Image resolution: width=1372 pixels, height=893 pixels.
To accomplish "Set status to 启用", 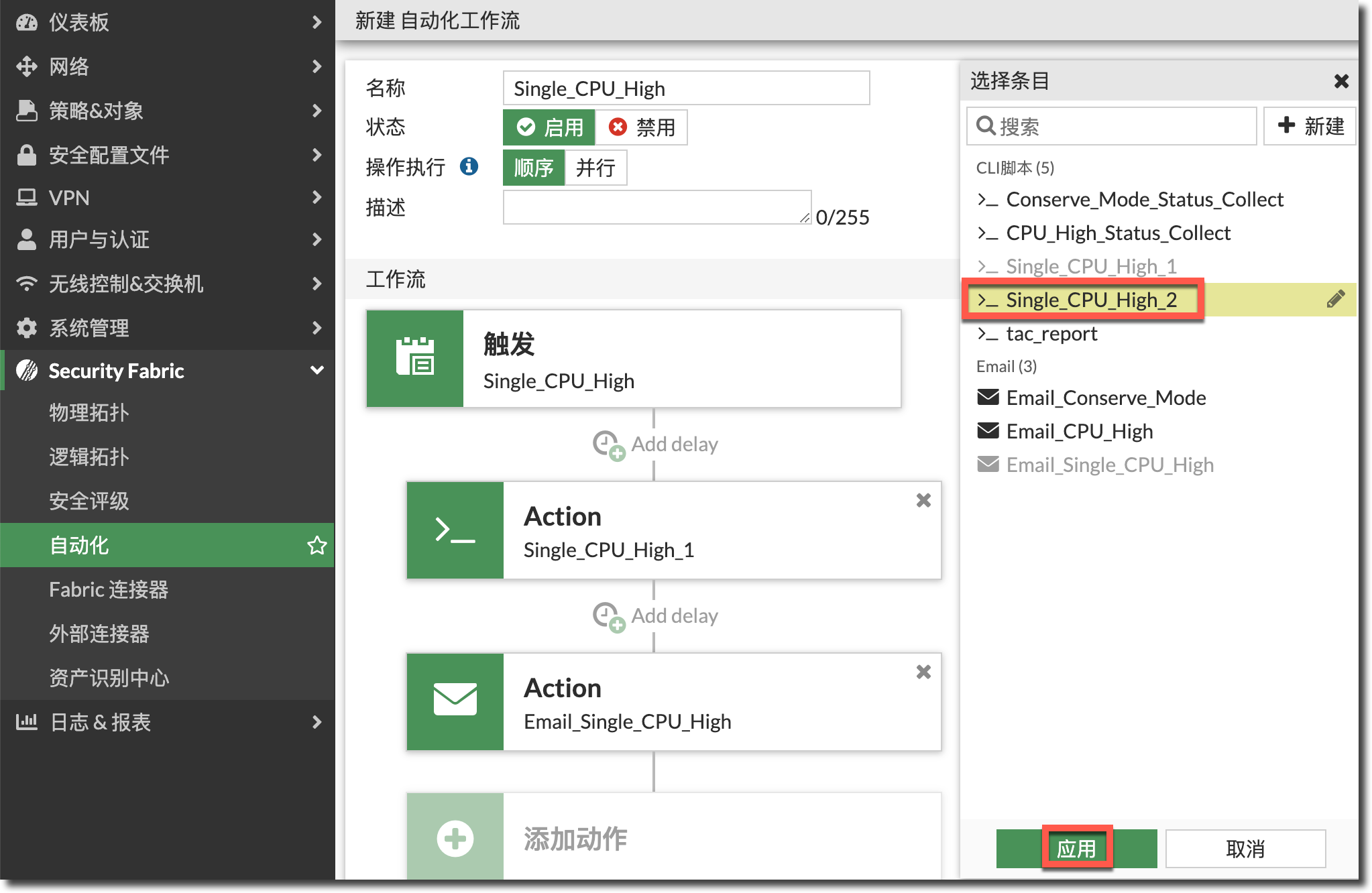I will click(x=549, y=127).
